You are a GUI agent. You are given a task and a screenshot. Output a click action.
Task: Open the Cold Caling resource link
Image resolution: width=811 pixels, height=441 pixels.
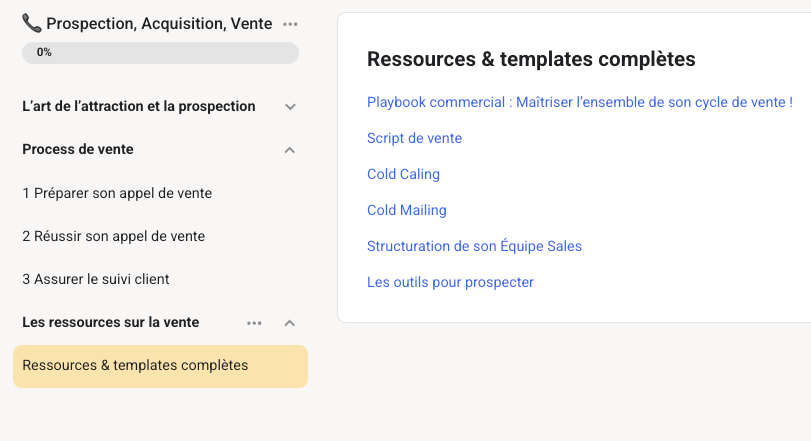click(403, 174)
